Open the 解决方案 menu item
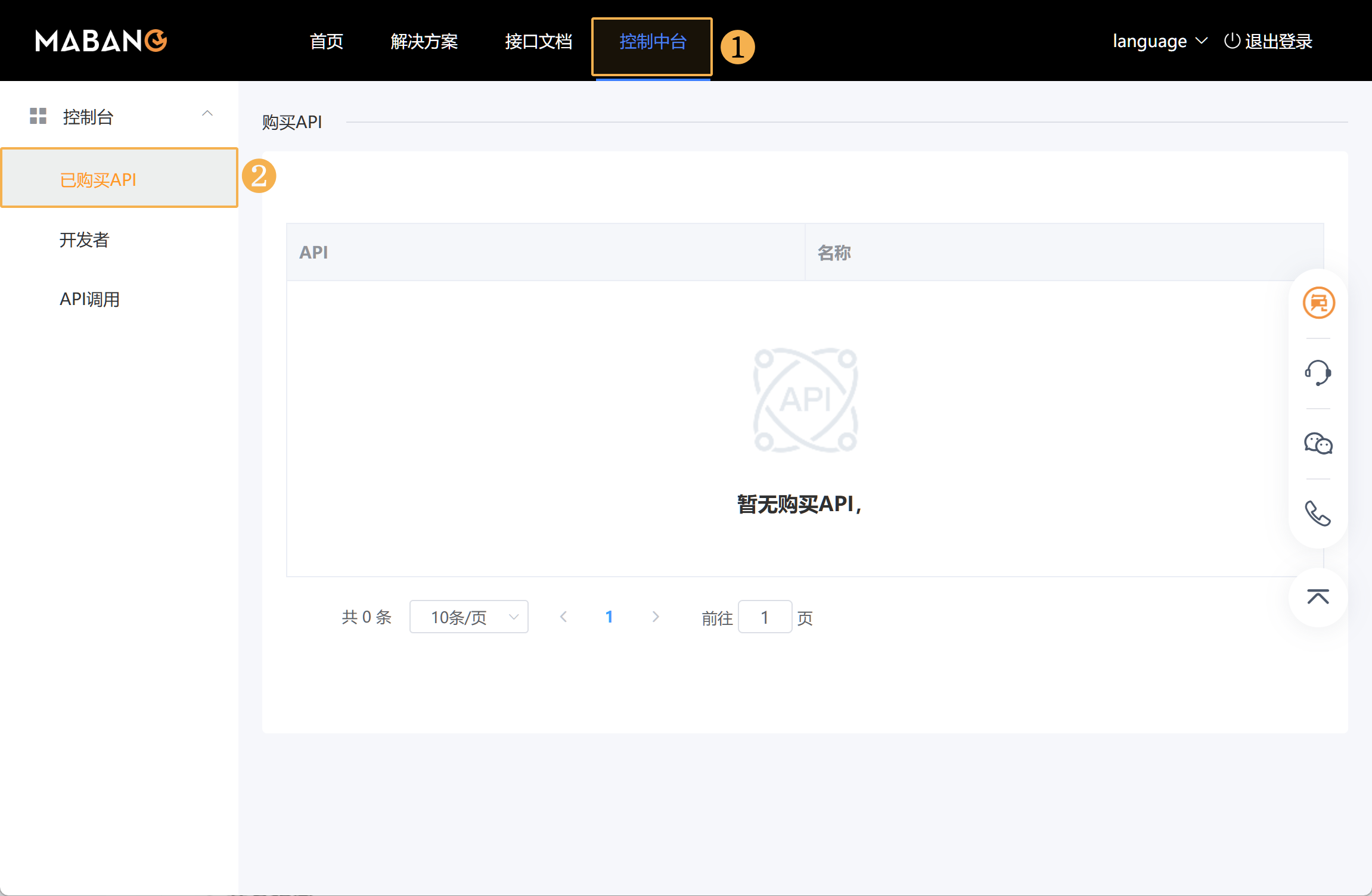1372x896 pixels. coord(424,41)
